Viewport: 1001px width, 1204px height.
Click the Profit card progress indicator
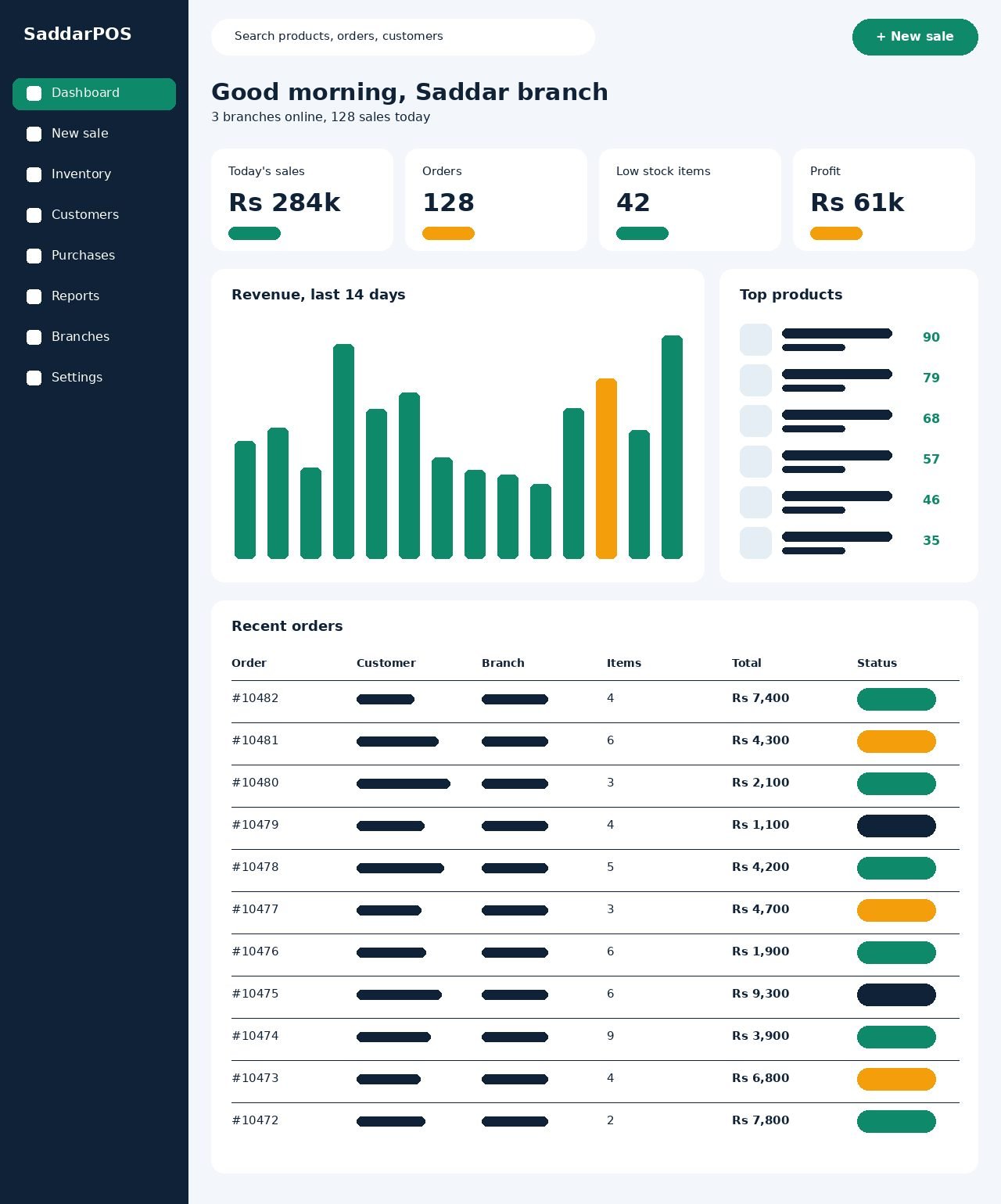coord(836,234)
